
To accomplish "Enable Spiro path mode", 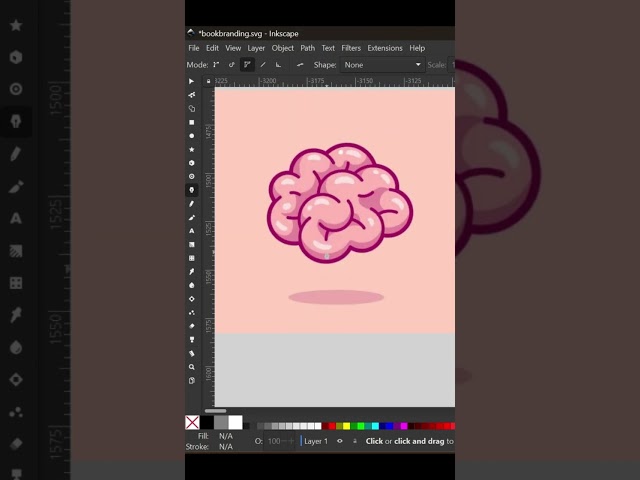I will (x=231, y=64).
